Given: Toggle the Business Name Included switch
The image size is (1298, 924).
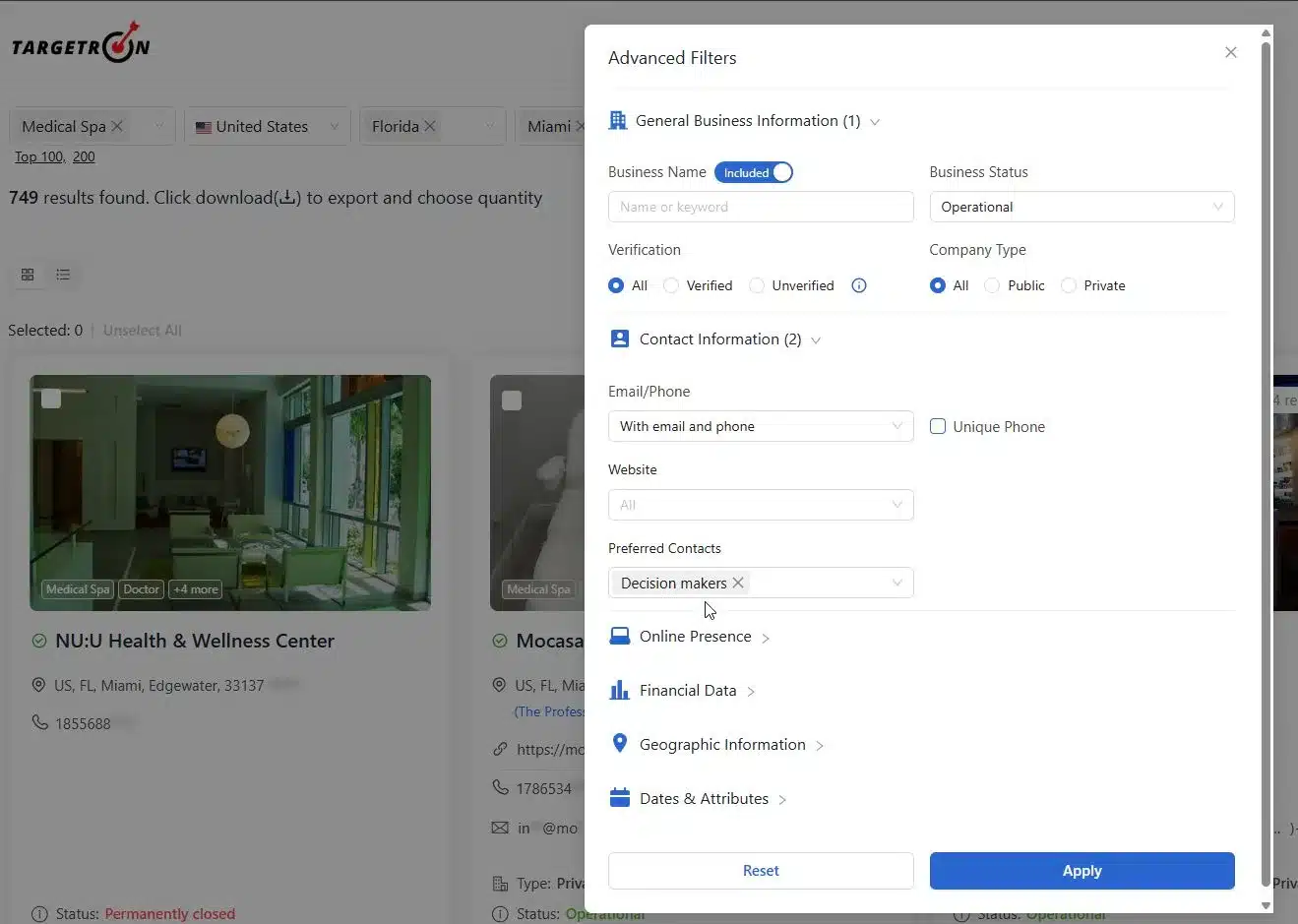Looking at the screenshot, I should pyautogui.click(x=754, y=172).
